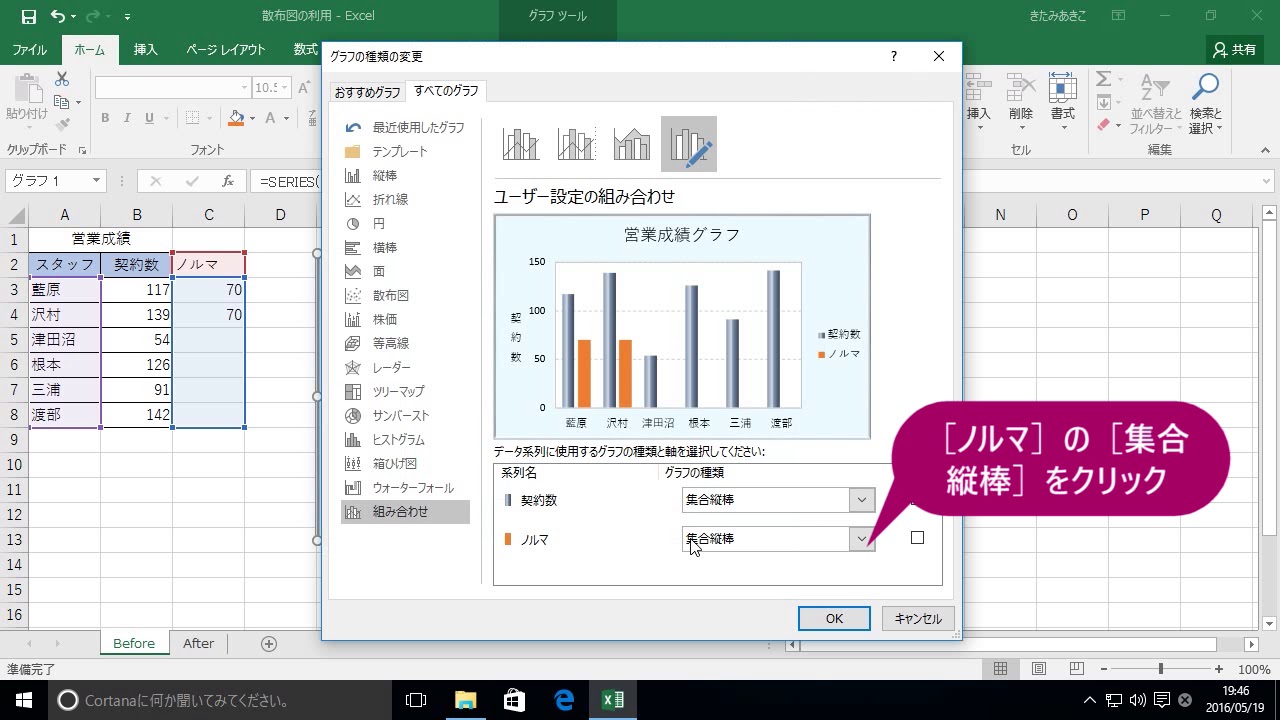Click the chart preview thumbnail

[682, 327]
